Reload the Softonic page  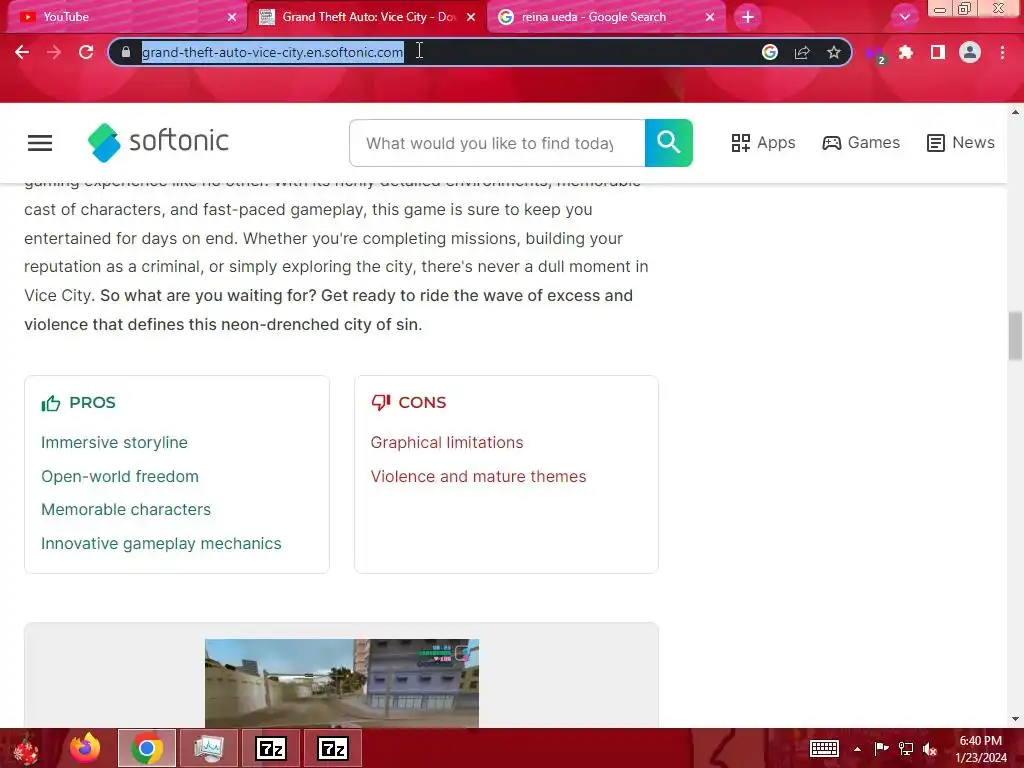tap(86, 52)
